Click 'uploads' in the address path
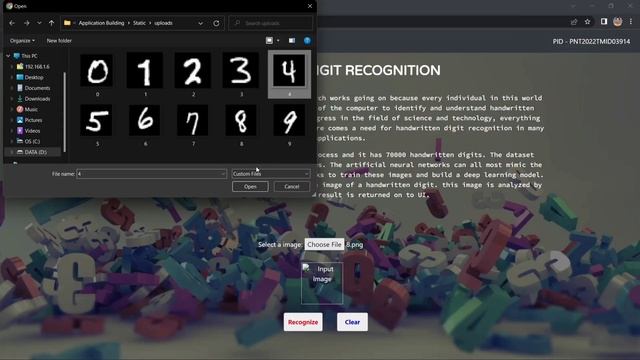Screen dimensions: 640x360 click(x=163, y=23)
